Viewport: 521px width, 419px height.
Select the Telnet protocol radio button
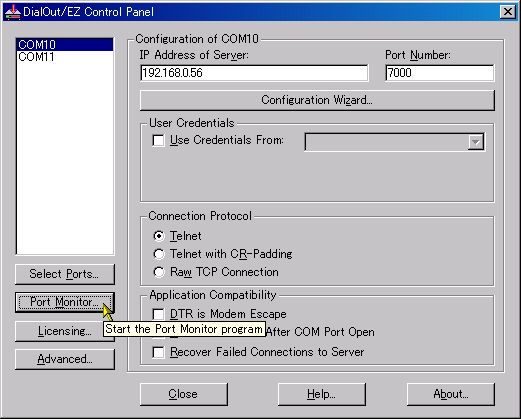pos(159,236)
